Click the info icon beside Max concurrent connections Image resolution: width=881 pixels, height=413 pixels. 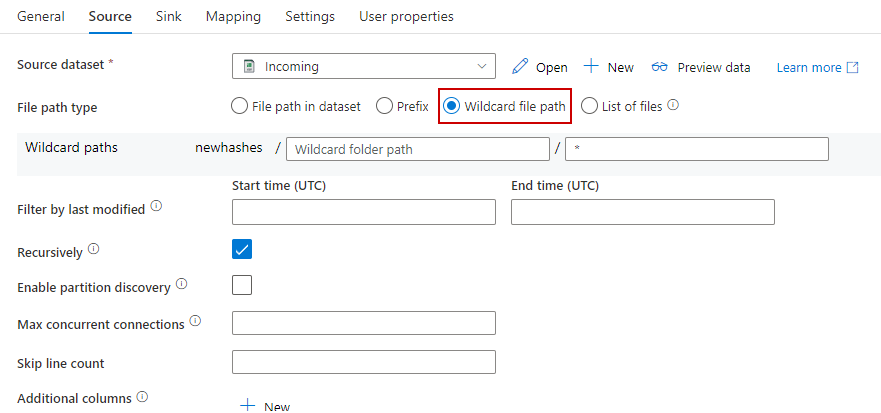[x=195, y=322]
